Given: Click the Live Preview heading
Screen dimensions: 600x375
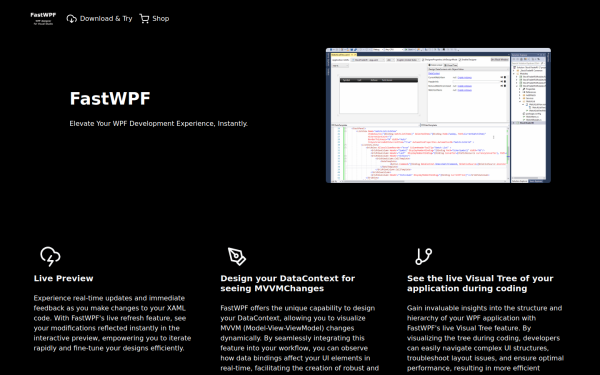Looking at the screenshot, I should [x=64, y=279].
